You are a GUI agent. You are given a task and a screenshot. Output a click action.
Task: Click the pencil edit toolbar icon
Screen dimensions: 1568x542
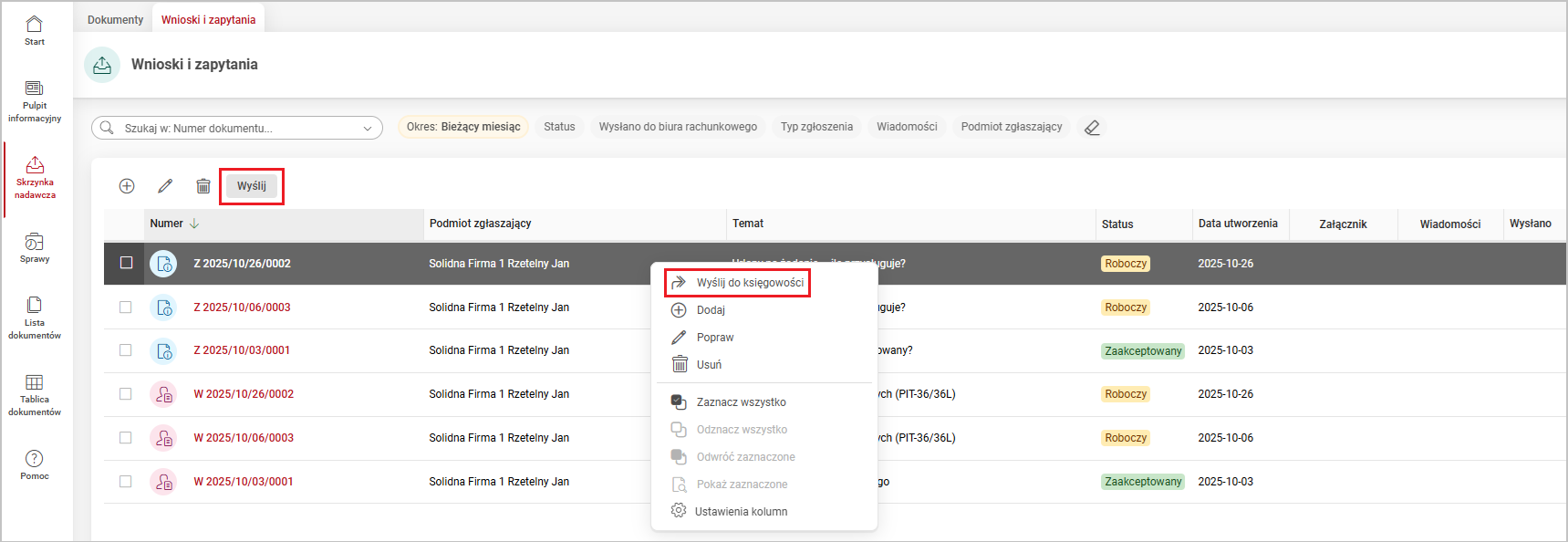tap(165, 186)
